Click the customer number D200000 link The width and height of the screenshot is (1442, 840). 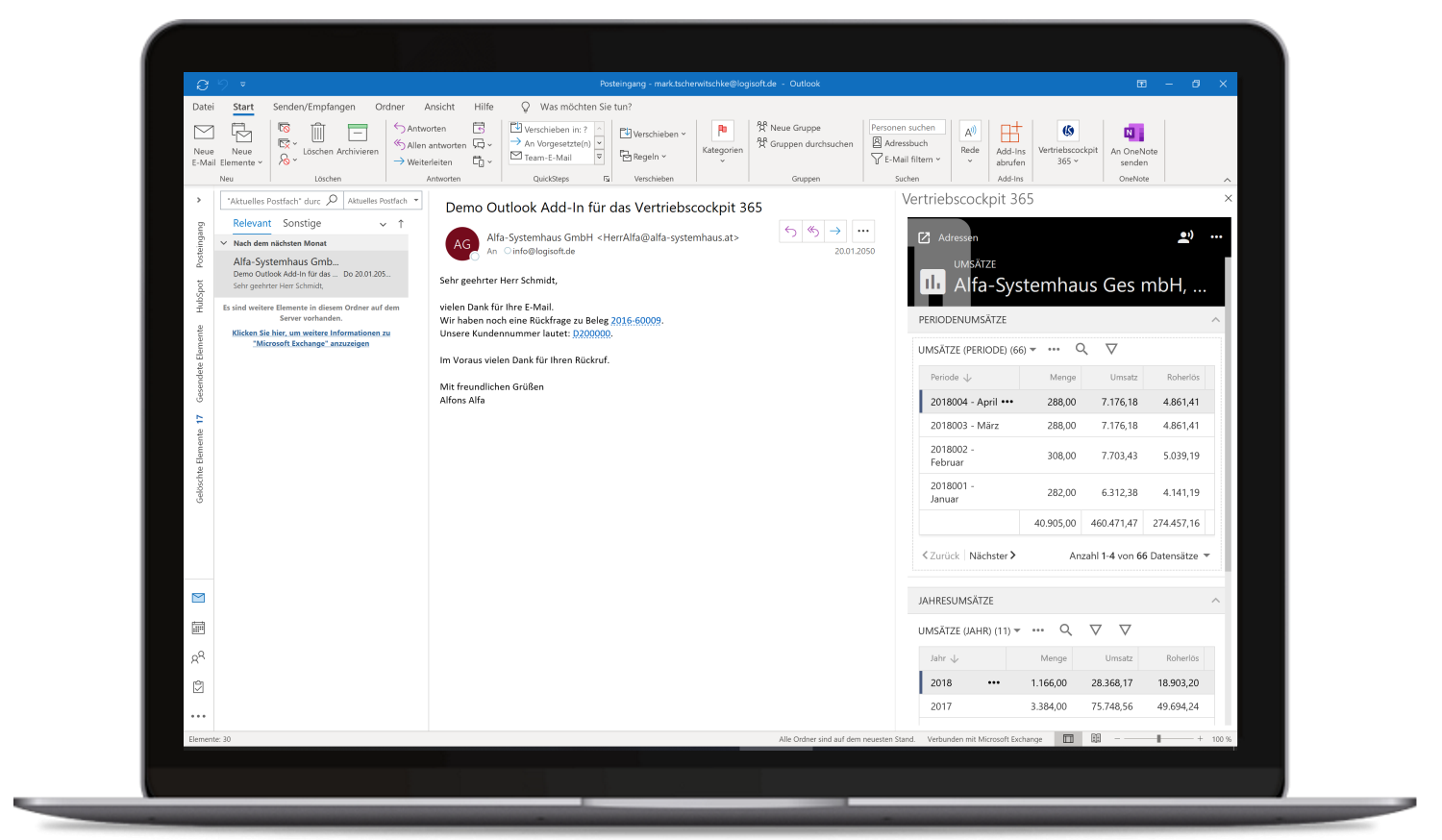(x=591, y=334)
